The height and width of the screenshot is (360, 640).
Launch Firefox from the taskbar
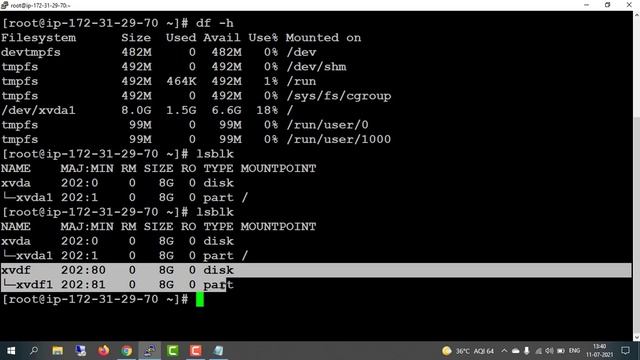[x=103, y=351]
